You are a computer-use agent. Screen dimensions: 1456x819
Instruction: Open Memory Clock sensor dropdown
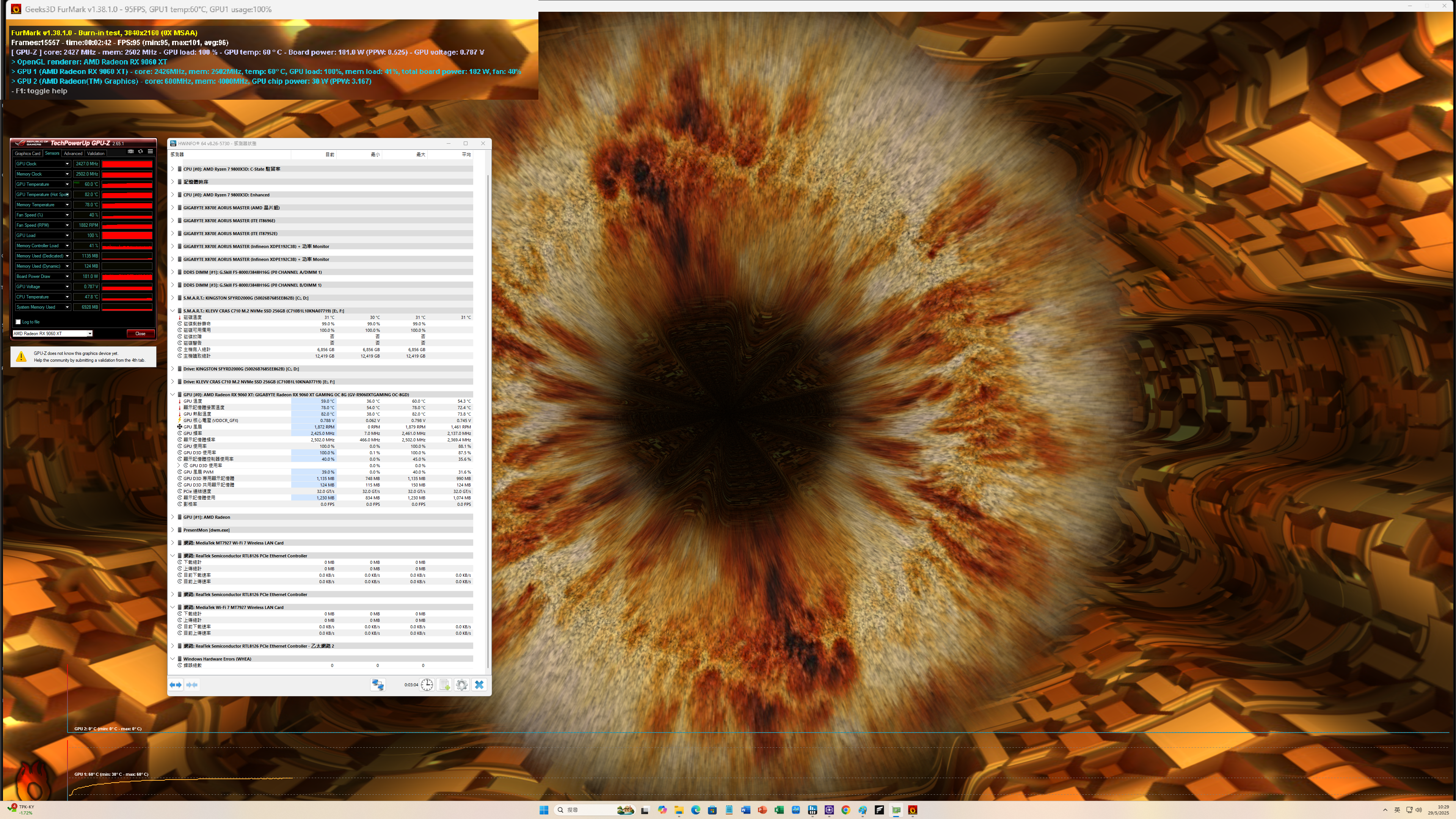[x=67, y=174]
